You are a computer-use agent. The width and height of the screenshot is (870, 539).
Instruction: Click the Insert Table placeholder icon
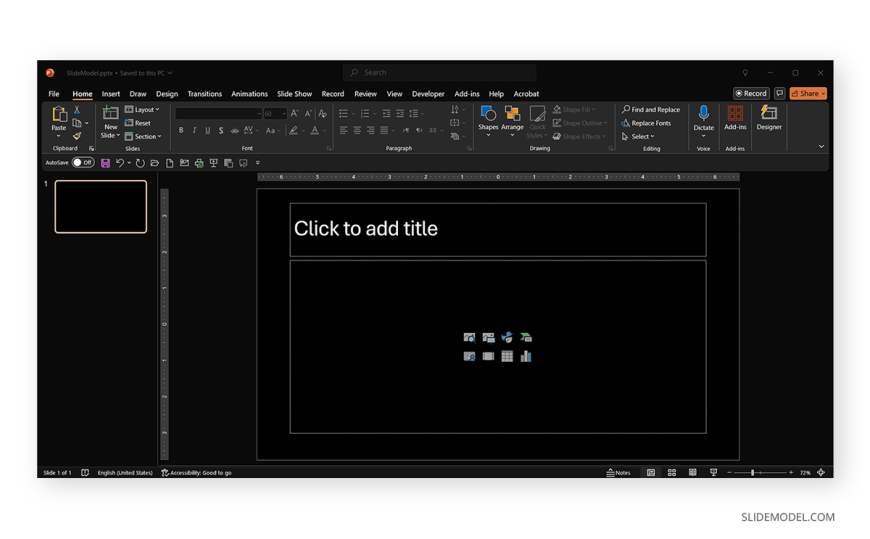tap(507, 356)
